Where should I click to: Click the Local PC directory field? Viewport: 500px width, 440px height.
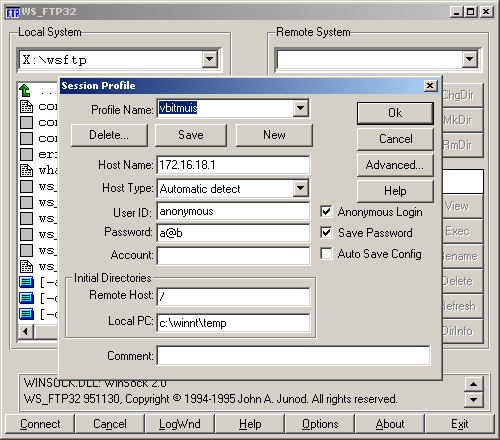tap(233, 323)
